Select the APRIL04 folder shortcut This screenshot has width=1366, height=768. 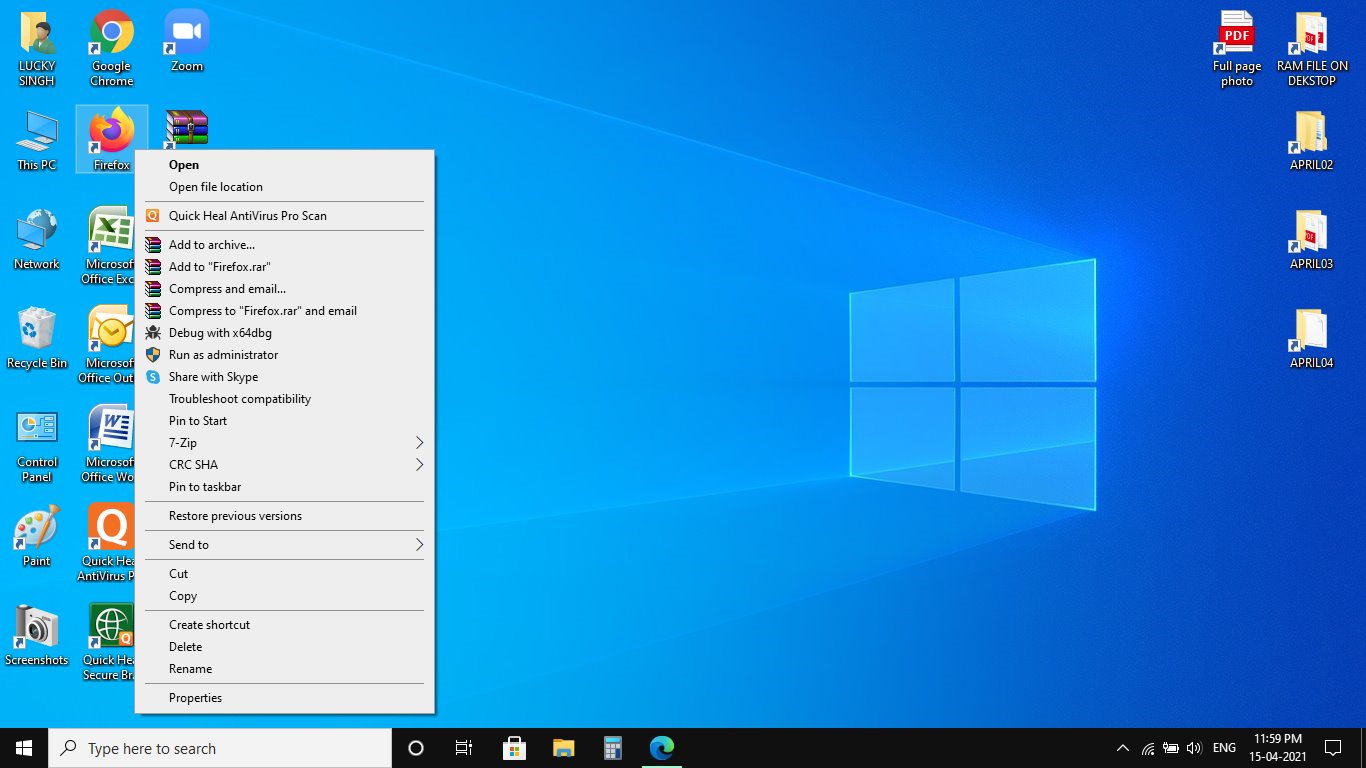click(x=1312, y=338)
